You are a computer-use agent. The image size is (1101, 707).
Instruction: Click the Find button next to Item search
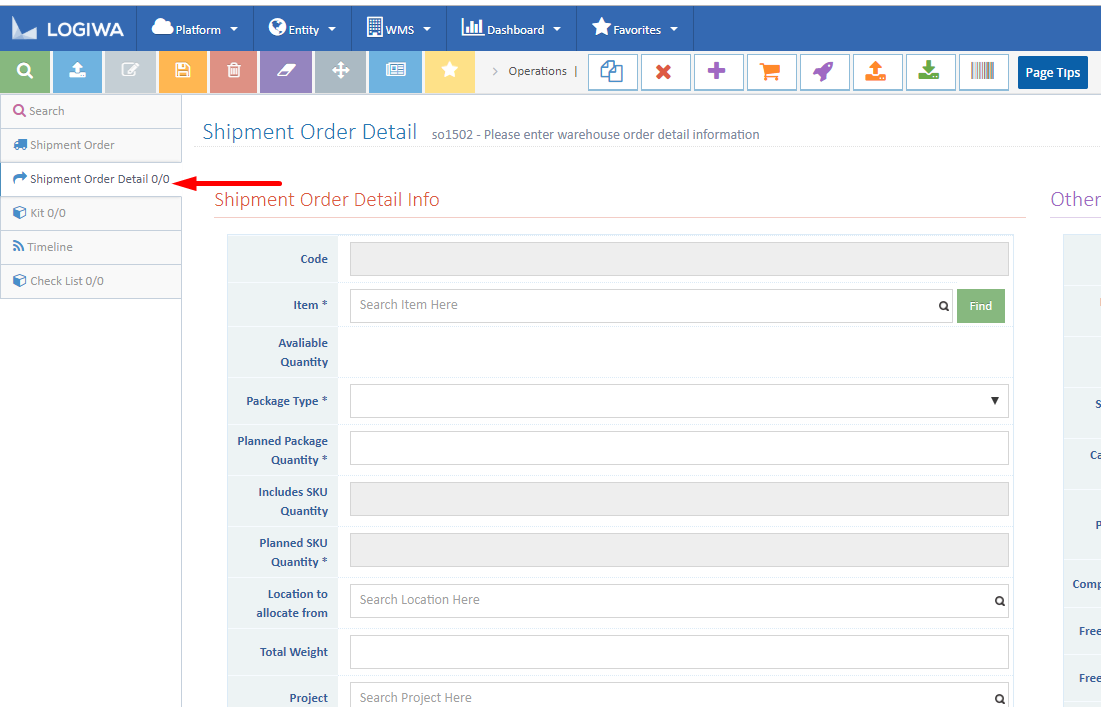pyautogui.click(x=980, y=306)
